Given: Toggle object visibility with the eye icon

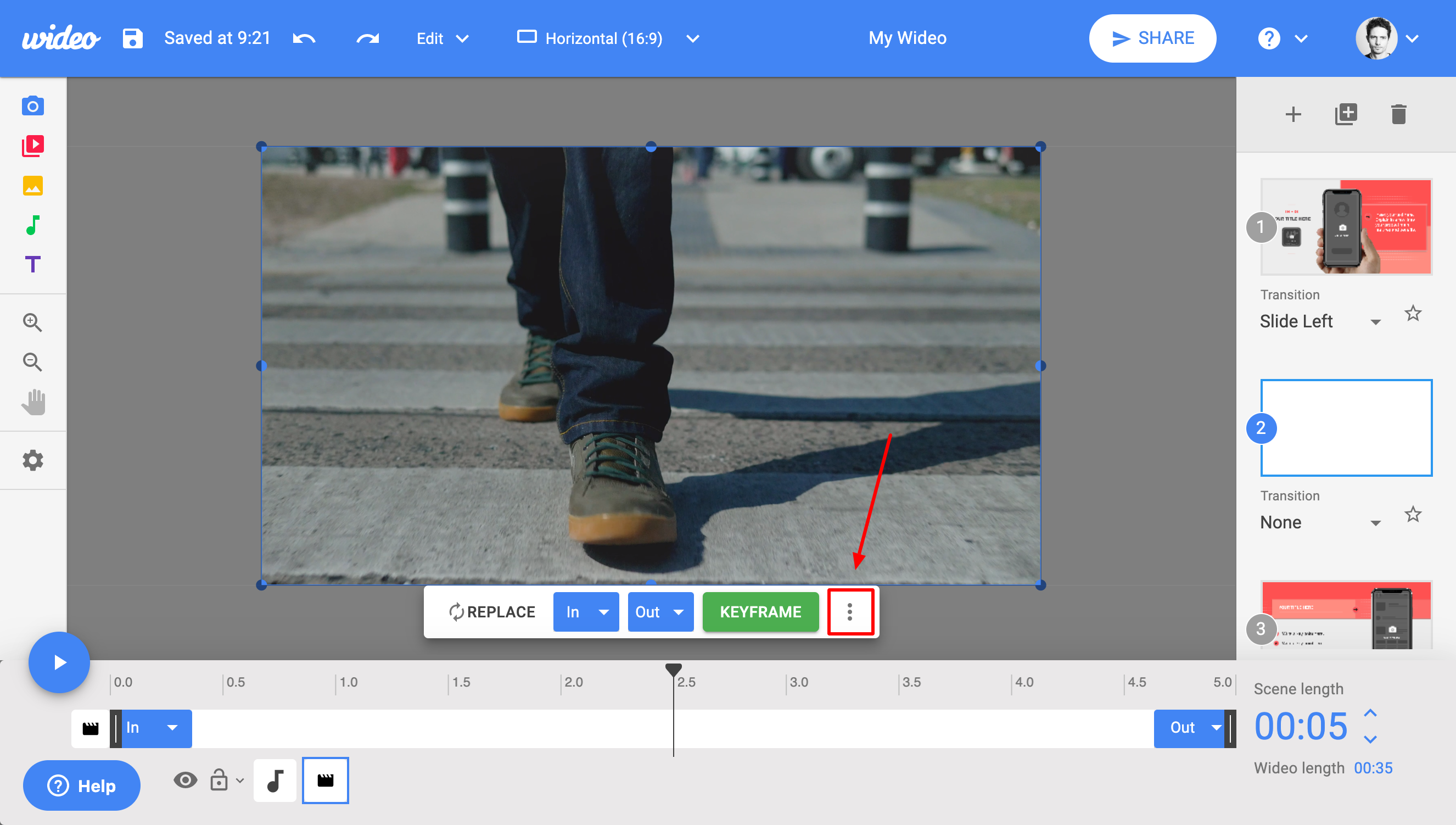Looking at the screenshot, I should [185, 781].
